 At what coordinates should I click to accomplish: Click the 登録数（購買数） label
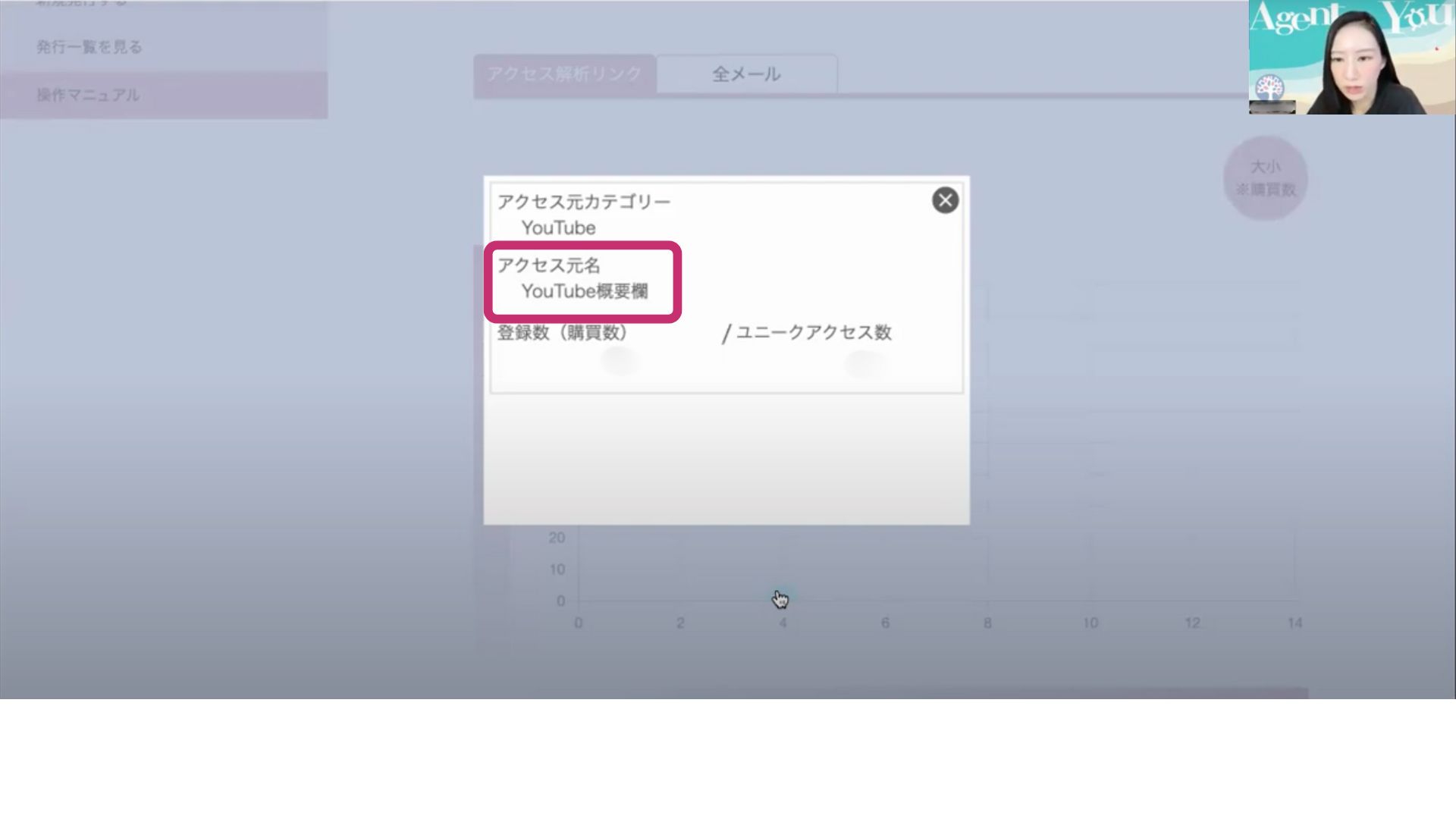click(x=563, y=332)
